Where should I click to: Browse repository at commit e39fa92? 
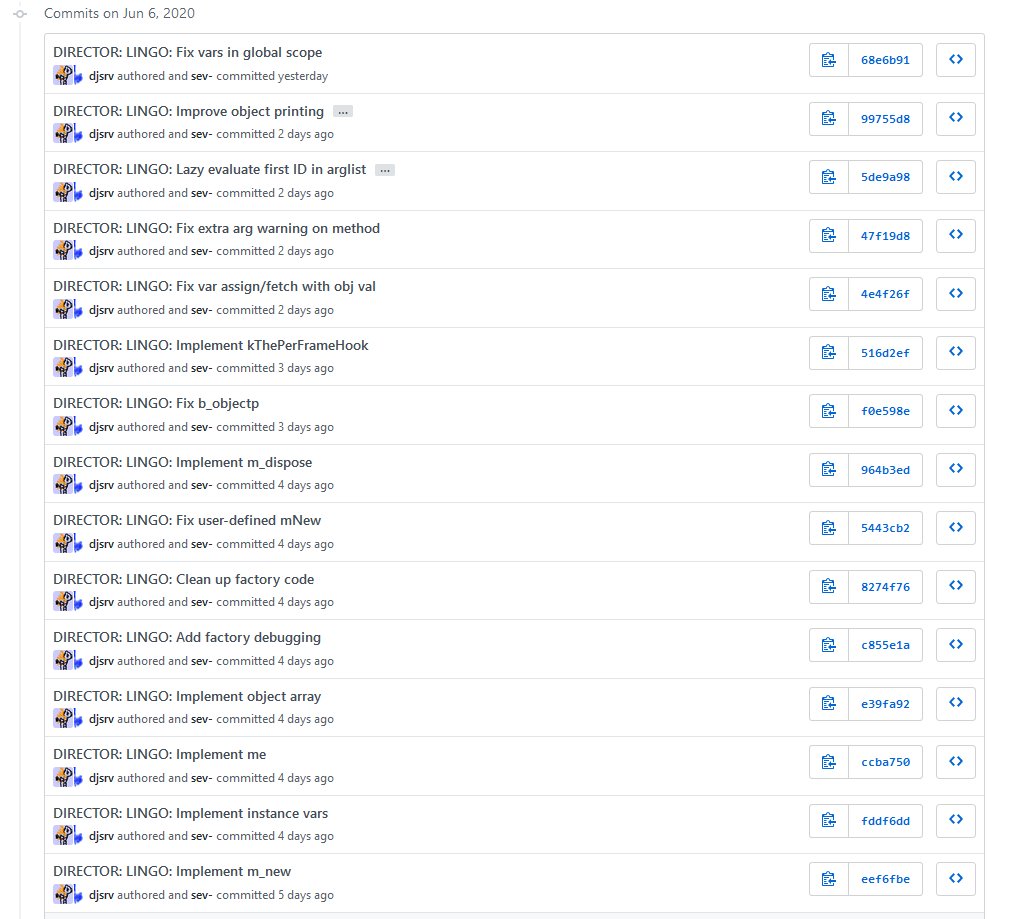(956, 704)
